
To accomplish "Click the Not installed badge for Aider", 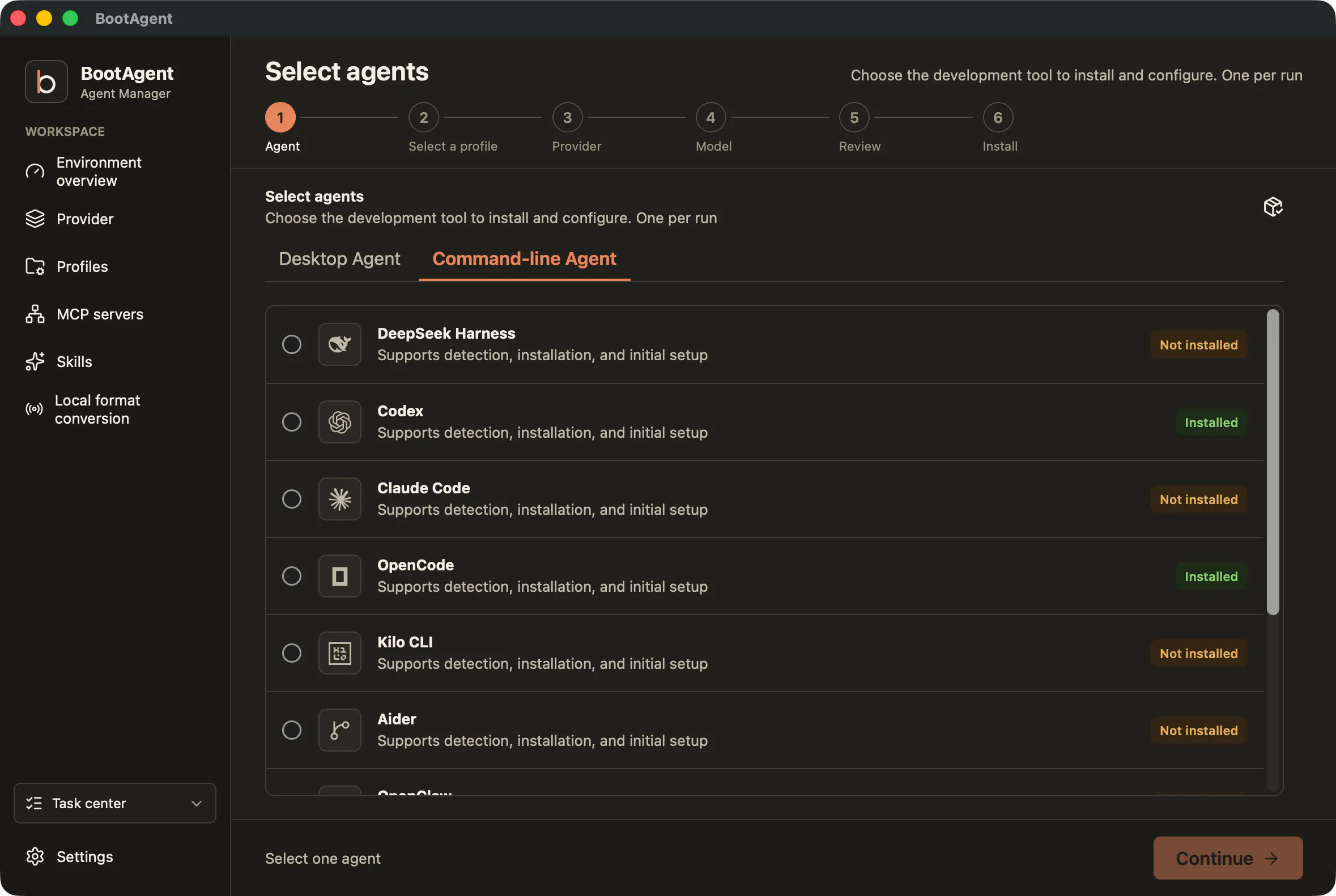I will (x=1199, y=731).
